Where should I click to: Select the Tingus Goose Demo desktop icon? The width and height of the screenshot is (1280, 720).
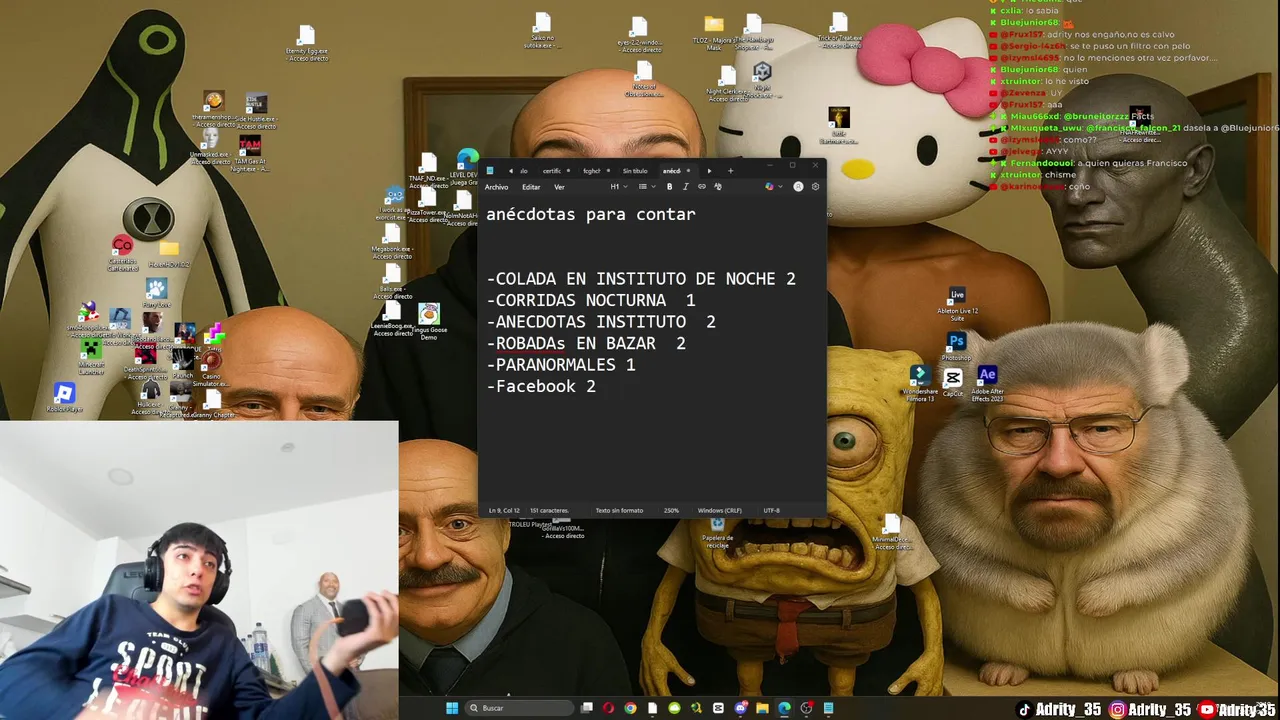point(429,322)
